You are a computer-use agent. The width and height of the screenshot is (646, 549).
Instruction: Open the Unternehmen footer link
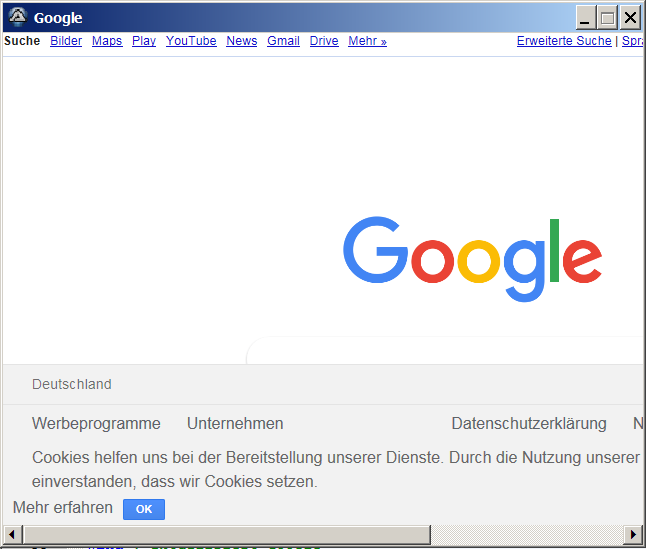(235, 423)
